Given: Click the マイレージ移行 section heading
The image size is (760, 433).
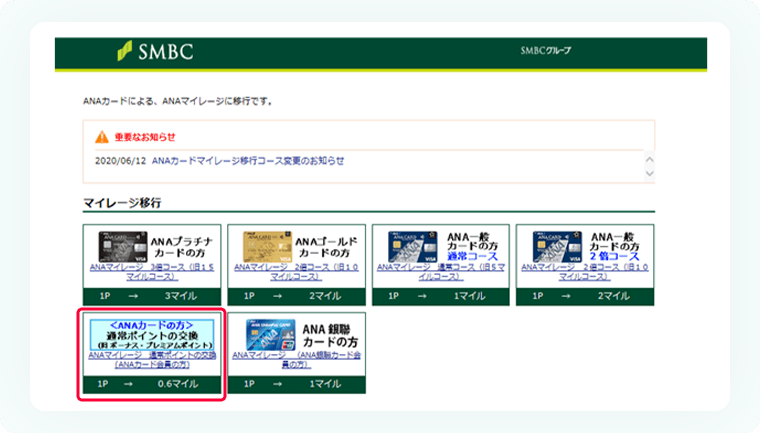Looking at the screenshot, I should click(x=122, y=203).
